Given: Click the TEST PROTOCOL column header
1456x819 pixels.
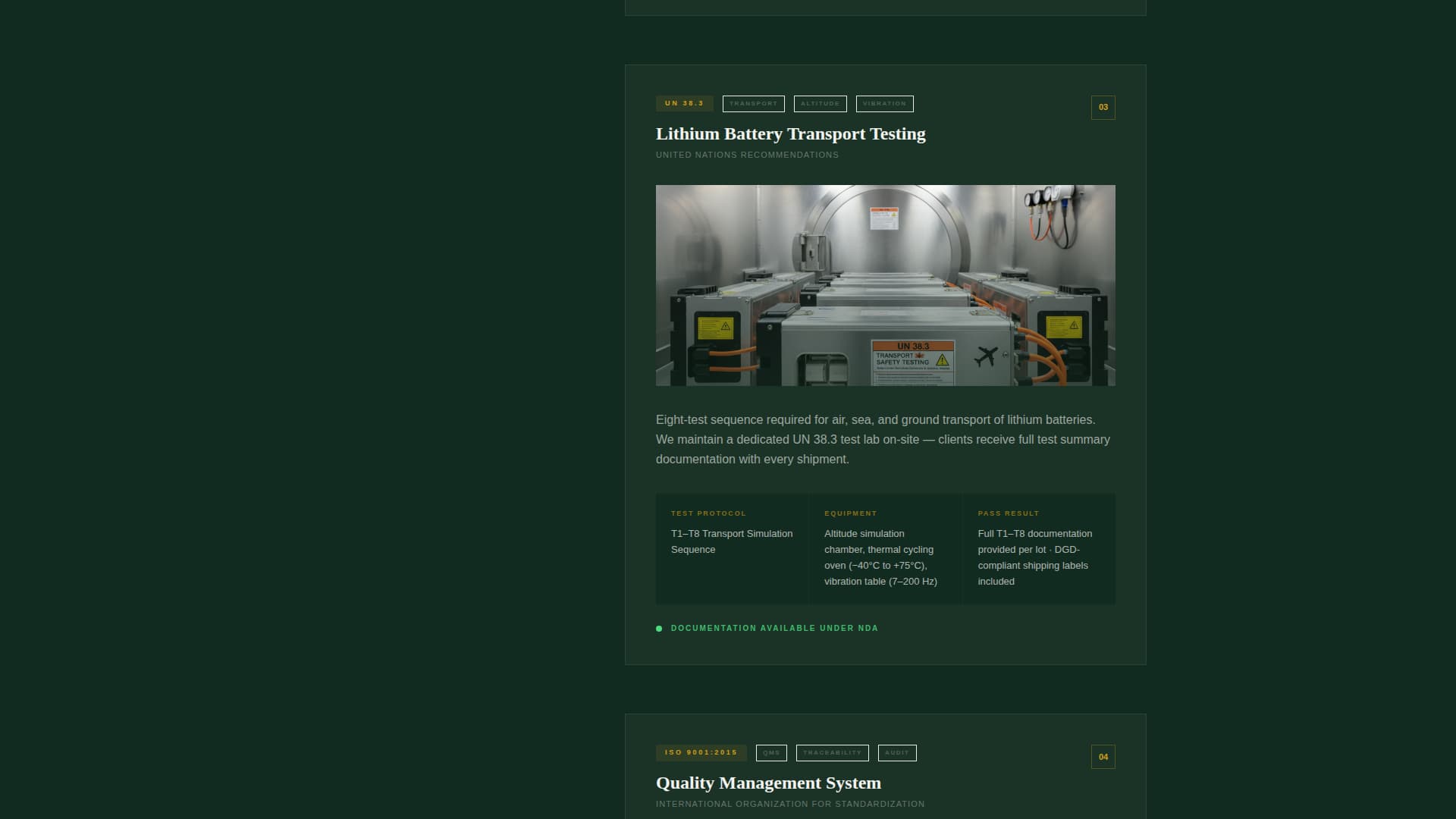Looking at the screenshot, I should pos(709,513).
